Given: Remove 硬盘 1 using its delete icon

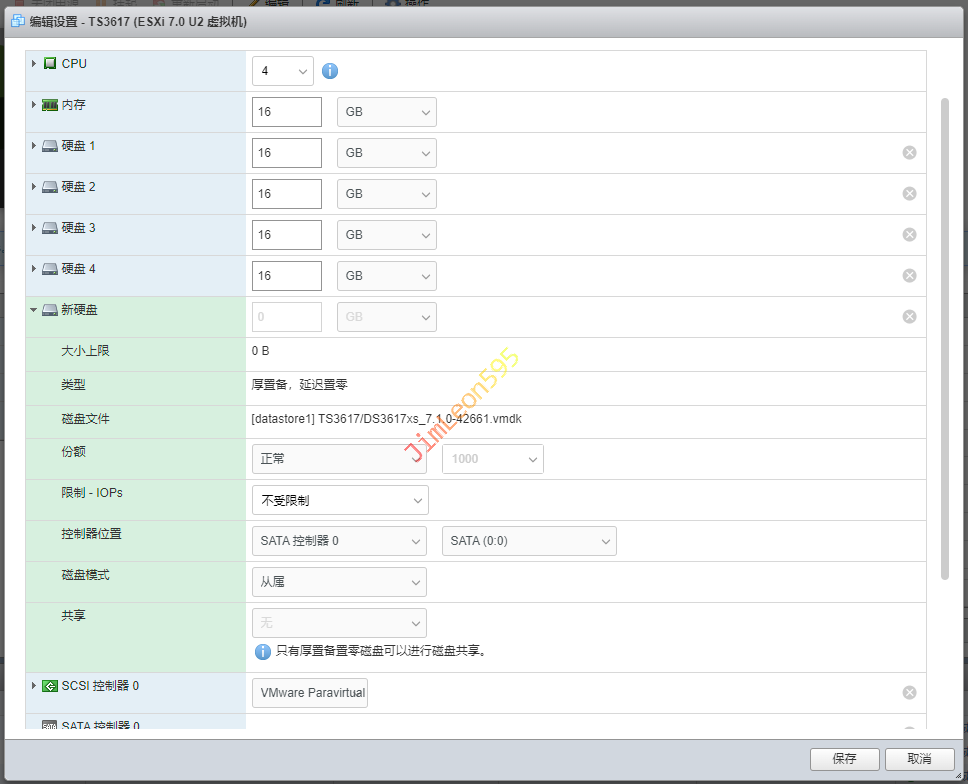Looking at the screenshot, I should (909, 153).
